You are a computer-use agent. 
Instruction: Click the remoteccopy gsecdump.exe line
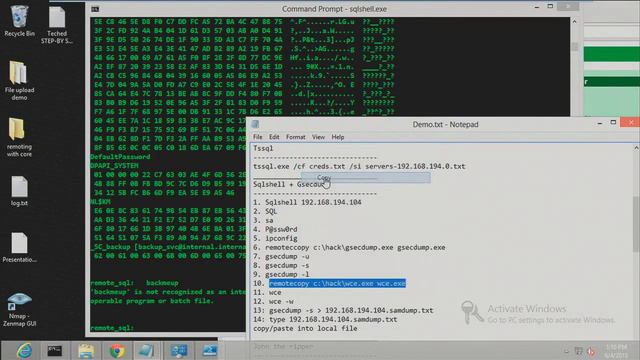[349, 247]
